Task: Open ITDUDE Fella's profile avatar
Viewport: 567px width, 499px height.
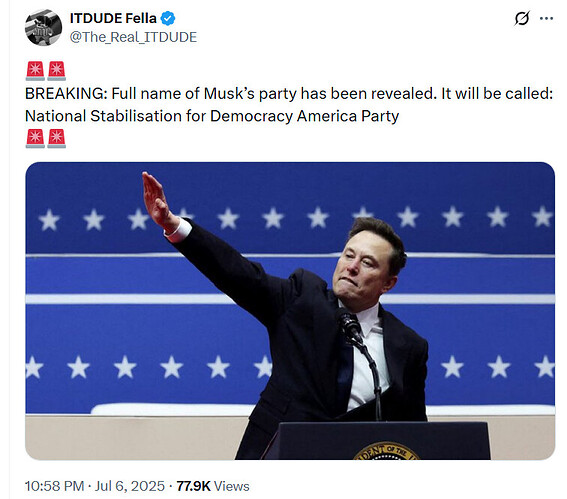Action: [x=43, y=27]
